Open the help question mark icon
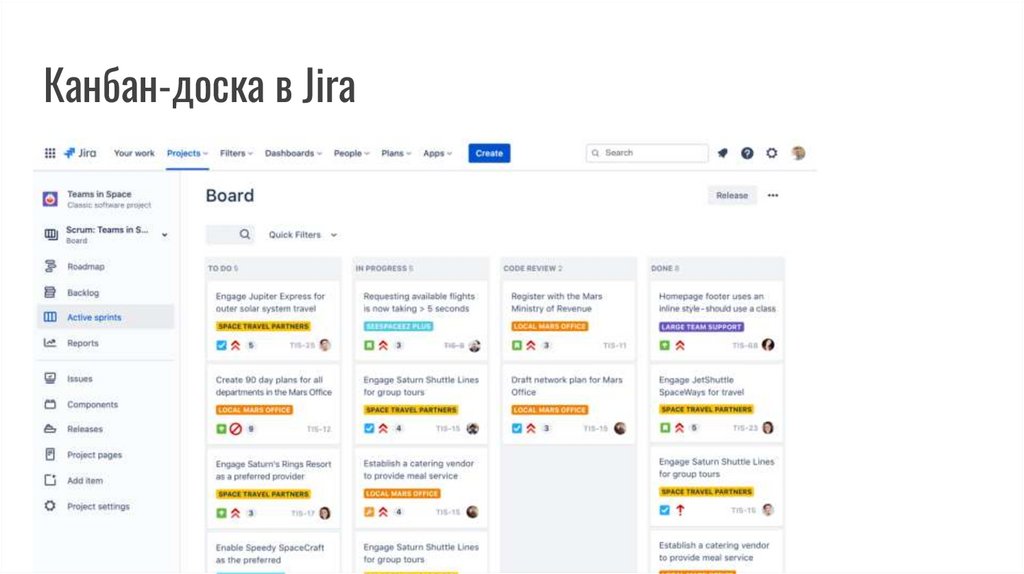The image size is (1024, 574). coord(747,153)
